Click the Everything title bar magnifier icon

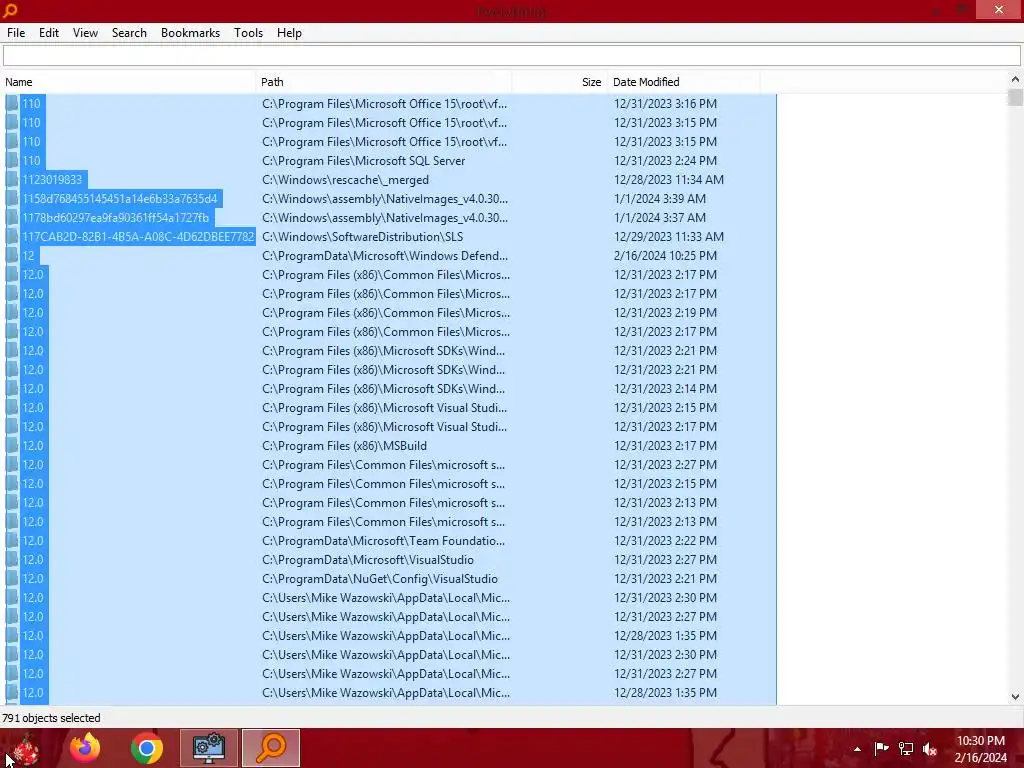[x=10, y=10]
